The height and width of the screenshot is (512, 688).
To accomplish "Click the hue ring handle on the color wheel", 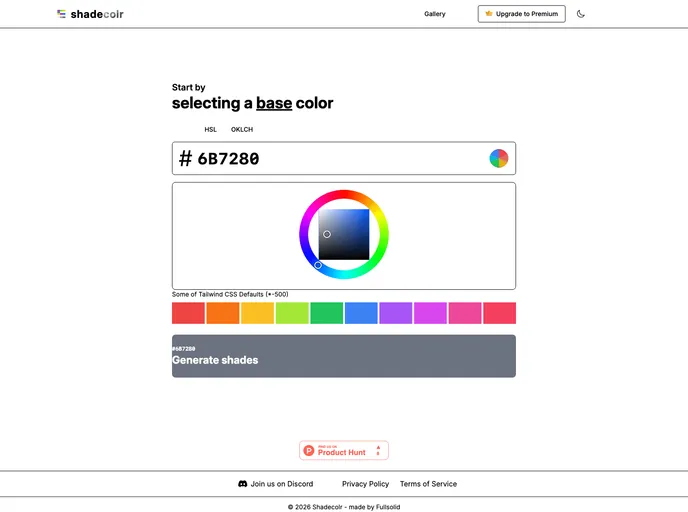I will [x=318, y=265].
